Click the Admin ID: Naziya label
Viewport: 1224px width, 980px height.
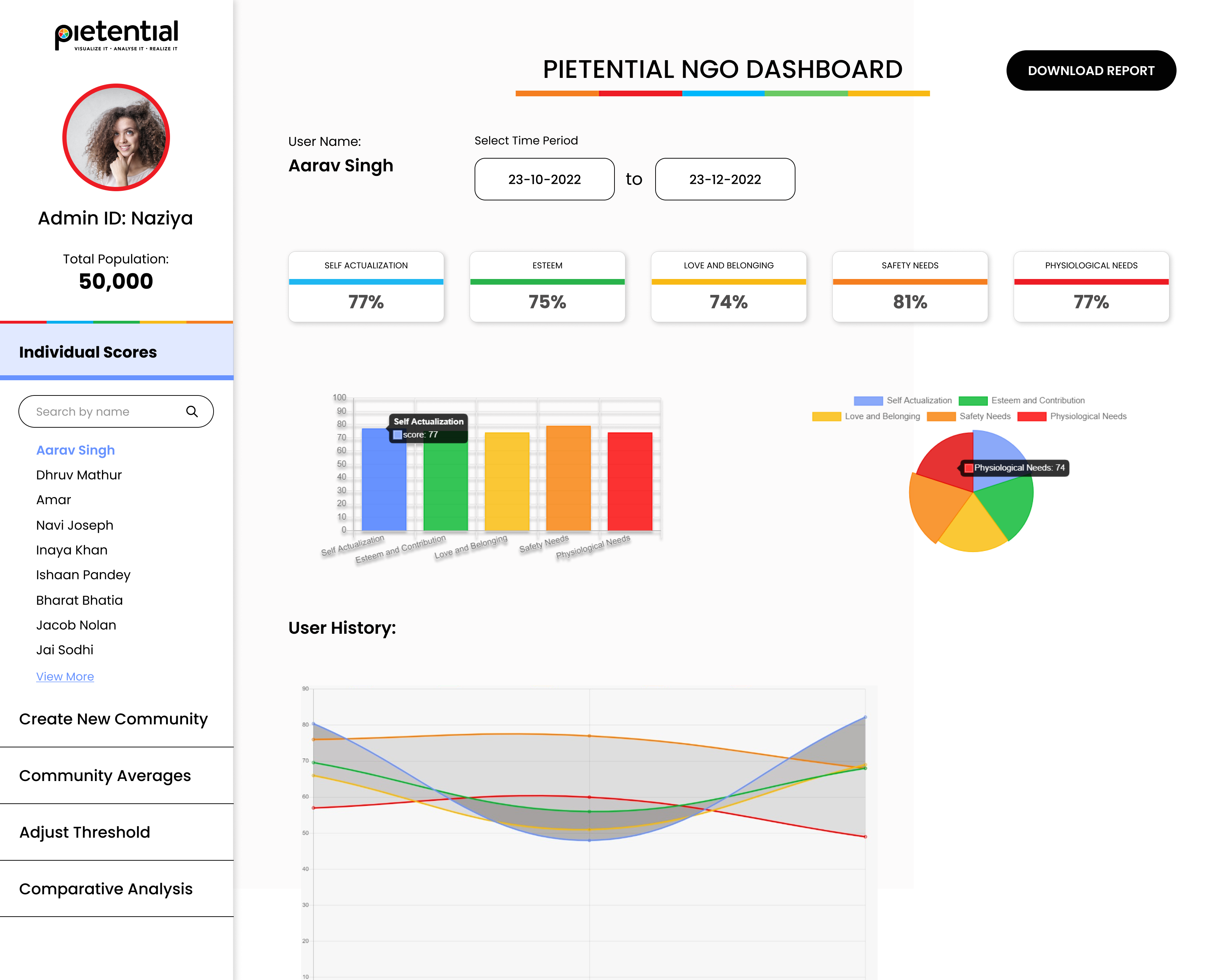coord(115,218)
